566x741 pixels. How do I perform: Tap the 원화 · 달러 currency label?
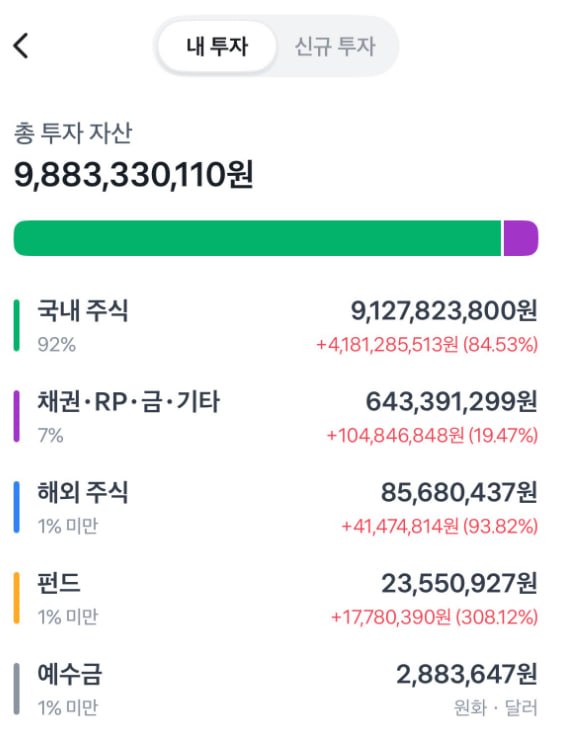click(496, 707)
